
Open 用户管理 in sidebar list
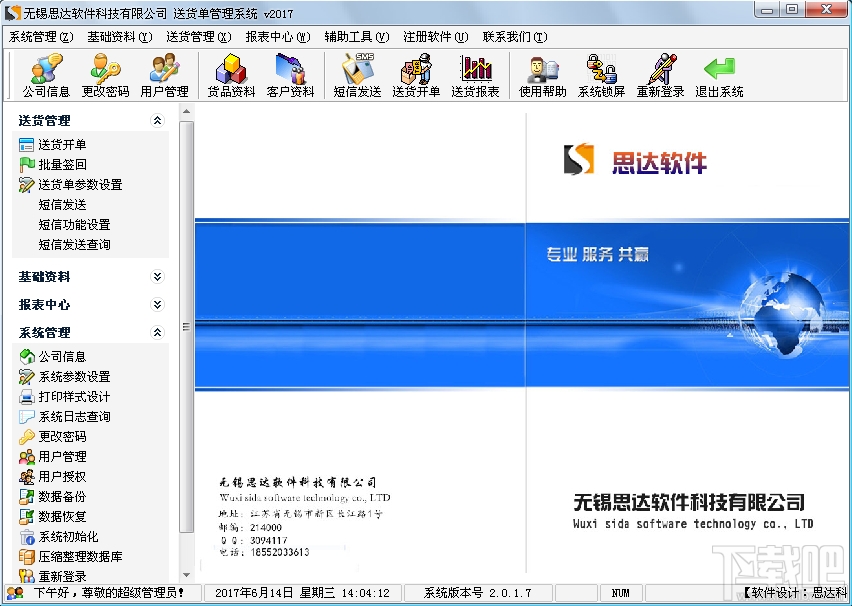click(x=53, y=457)
